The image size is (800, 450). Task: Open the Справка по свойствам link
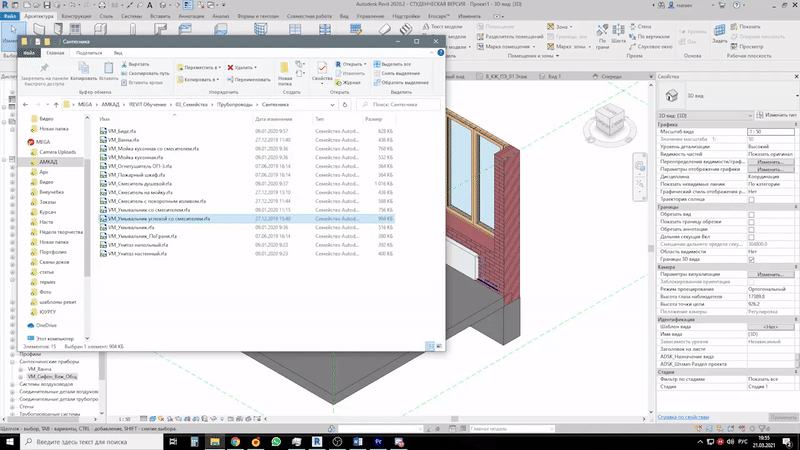[682, 417]
